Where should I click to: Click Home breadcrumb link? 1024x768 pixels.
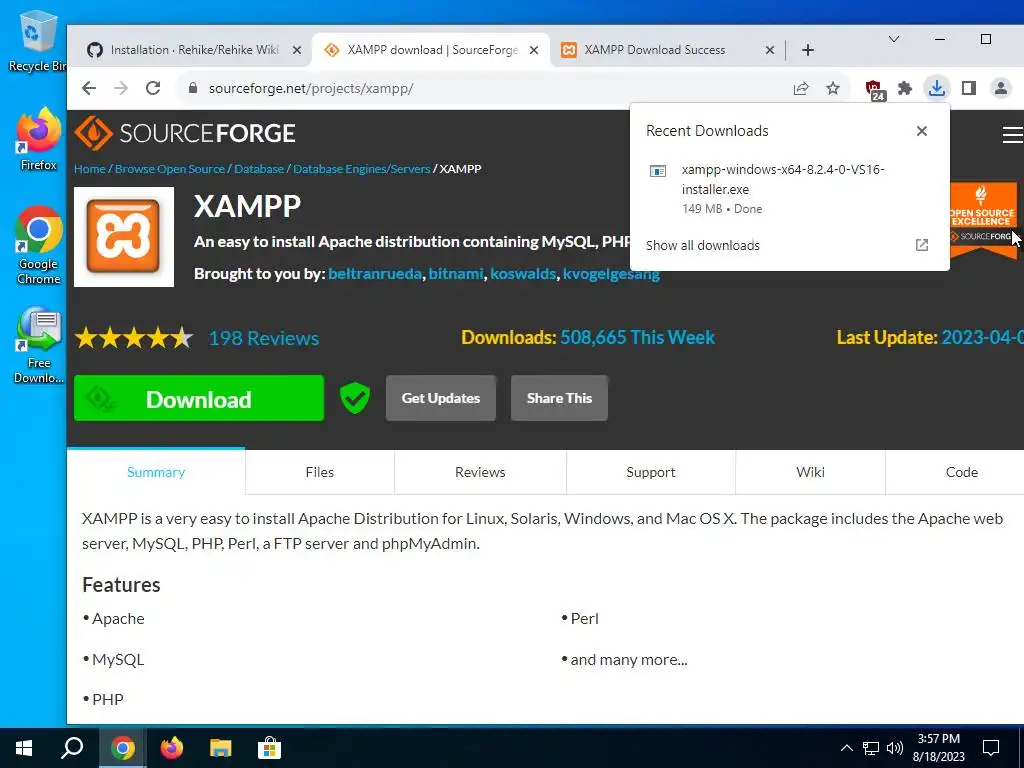(x=89, y=168)
